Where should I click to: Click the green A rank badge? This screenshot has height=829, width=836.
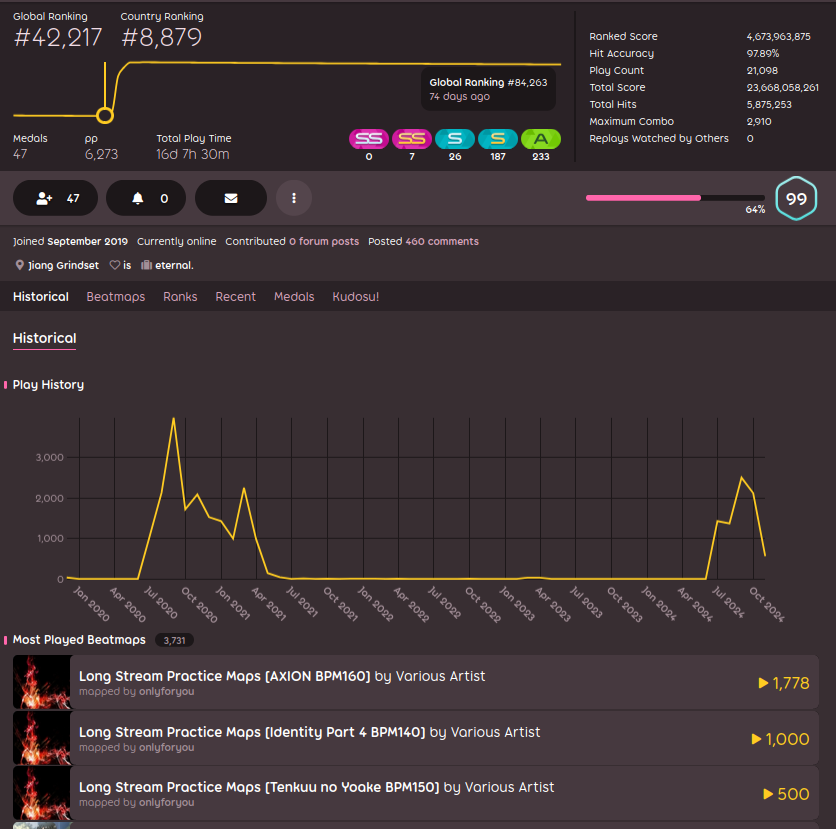click(540, 139)
